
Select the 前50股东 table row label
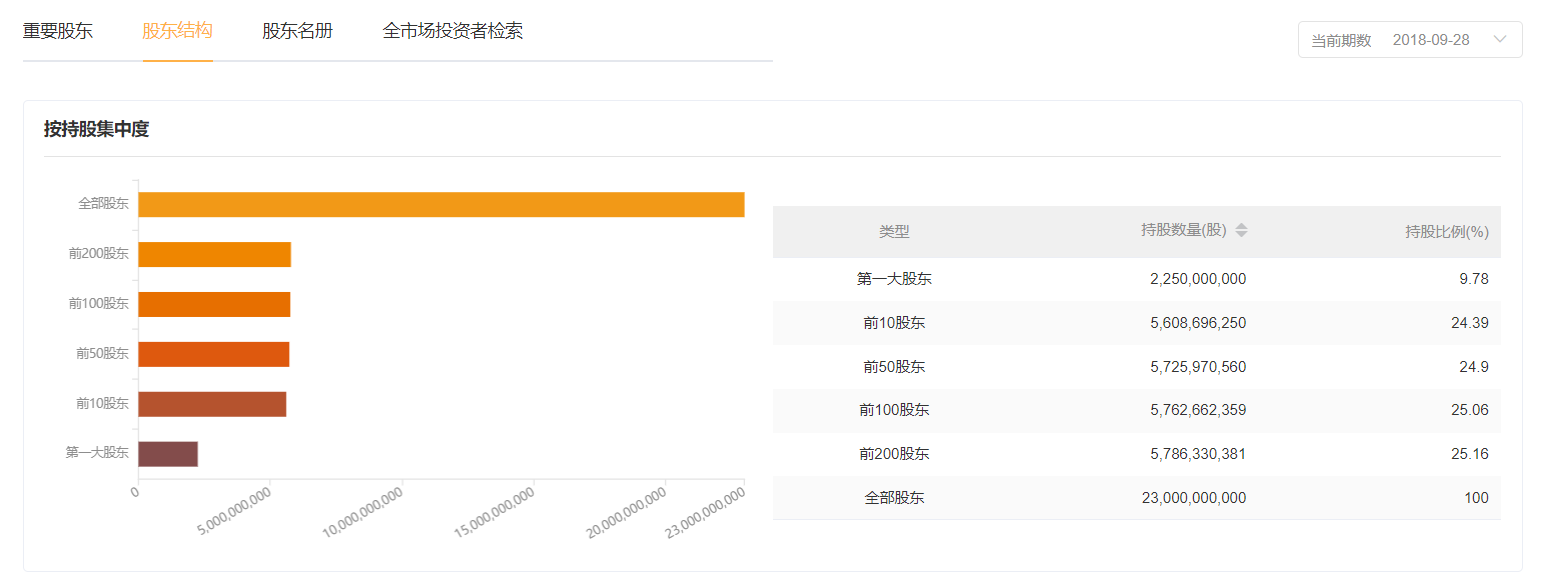click(x=894, y=367)
